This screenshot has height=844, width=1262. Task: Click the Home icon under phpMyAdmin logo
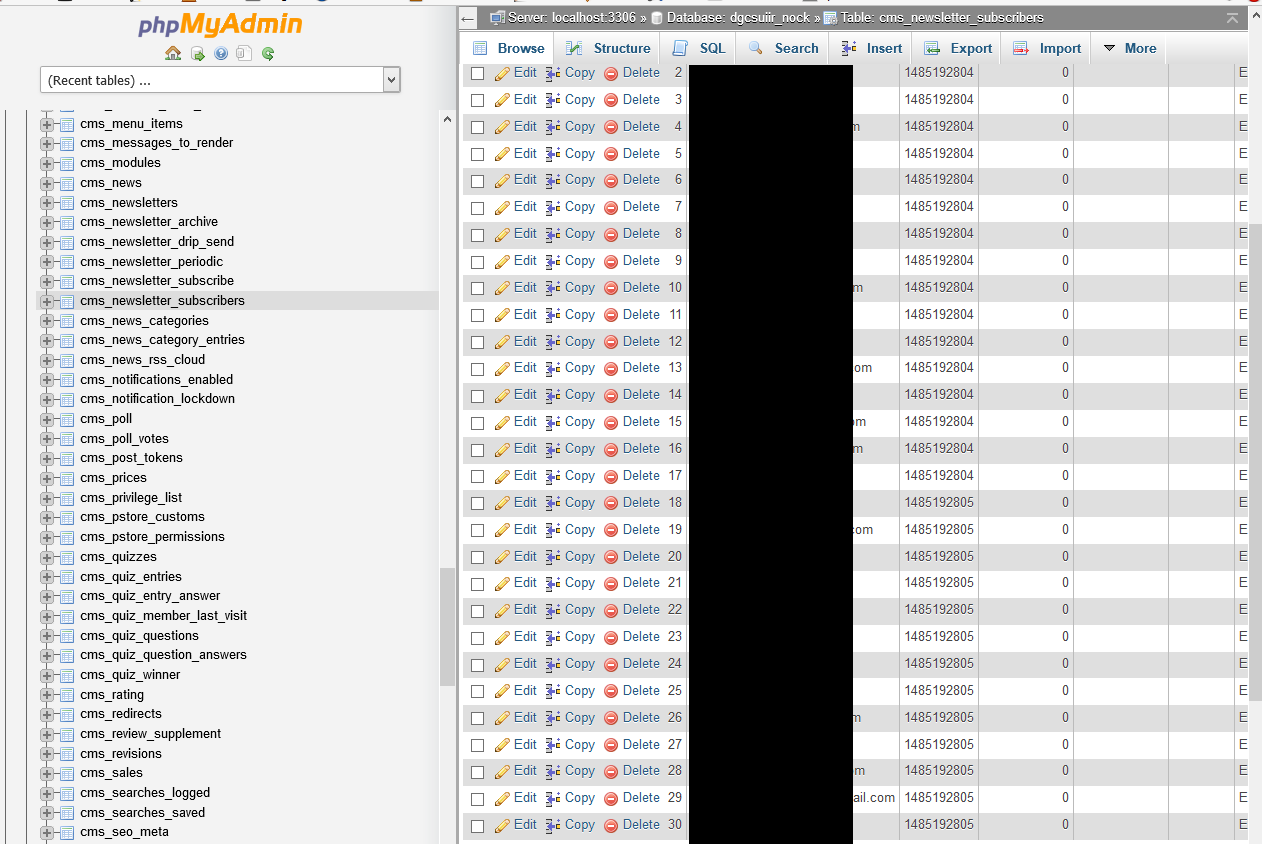[x=173, y=54]
